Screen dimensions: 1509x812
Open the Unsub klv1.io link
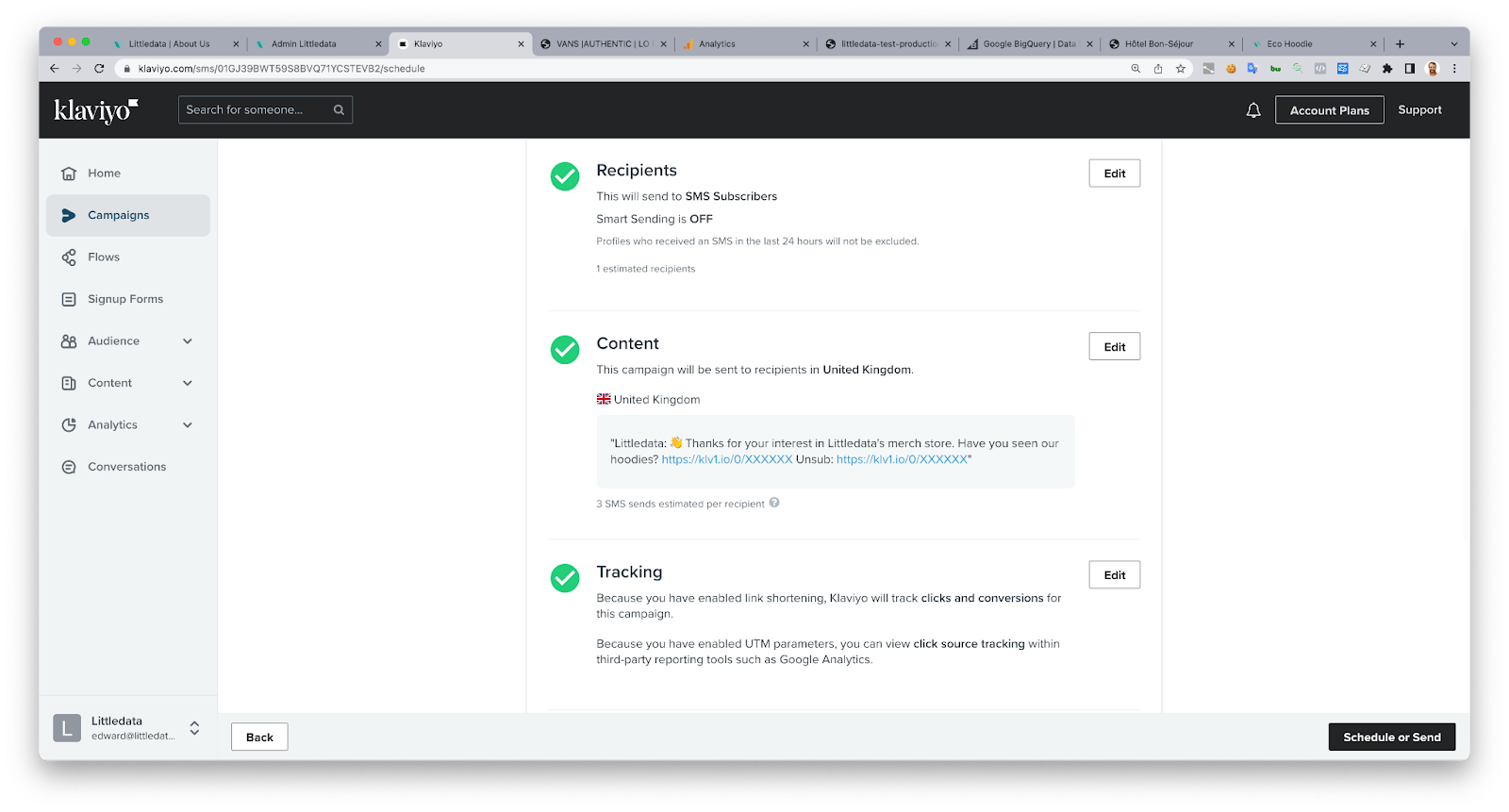pyautogui.click(x=902, y=459)
